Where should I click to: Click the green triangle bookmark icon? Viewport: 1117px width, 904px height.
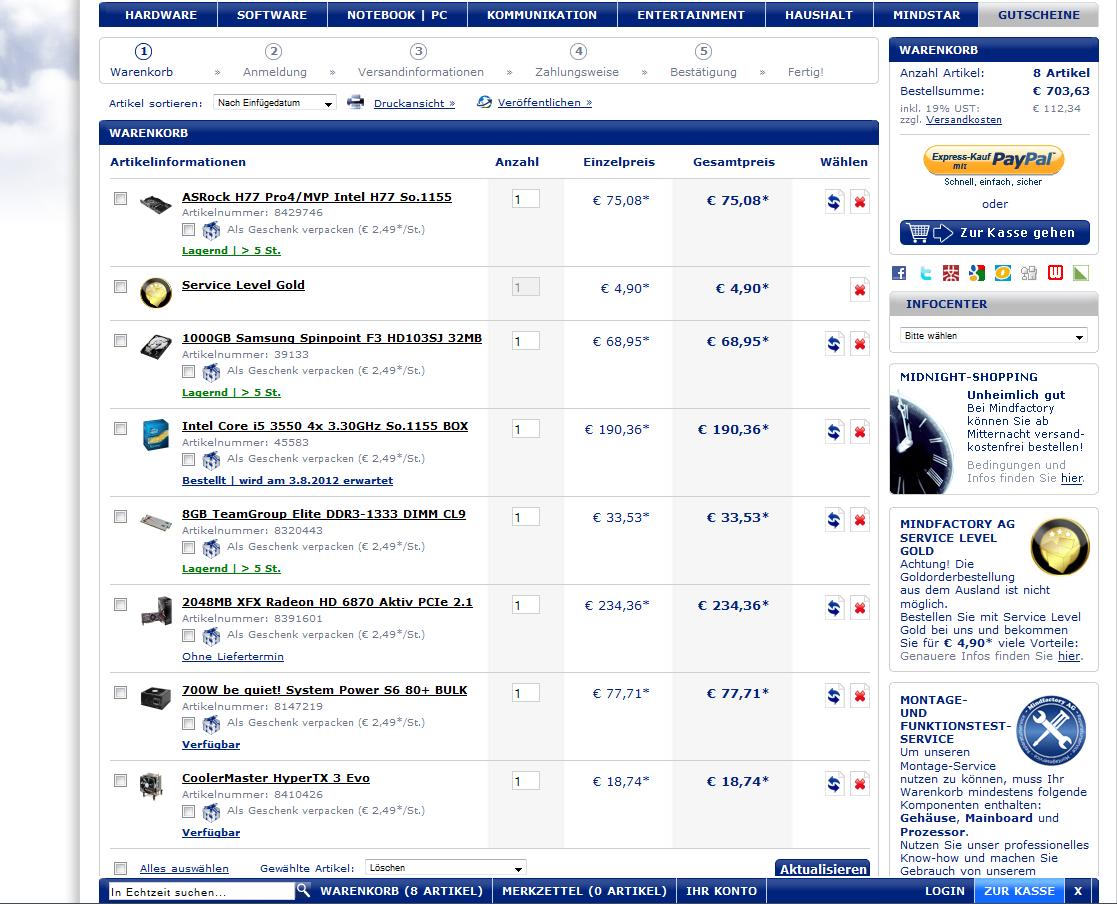[1081, 273]
